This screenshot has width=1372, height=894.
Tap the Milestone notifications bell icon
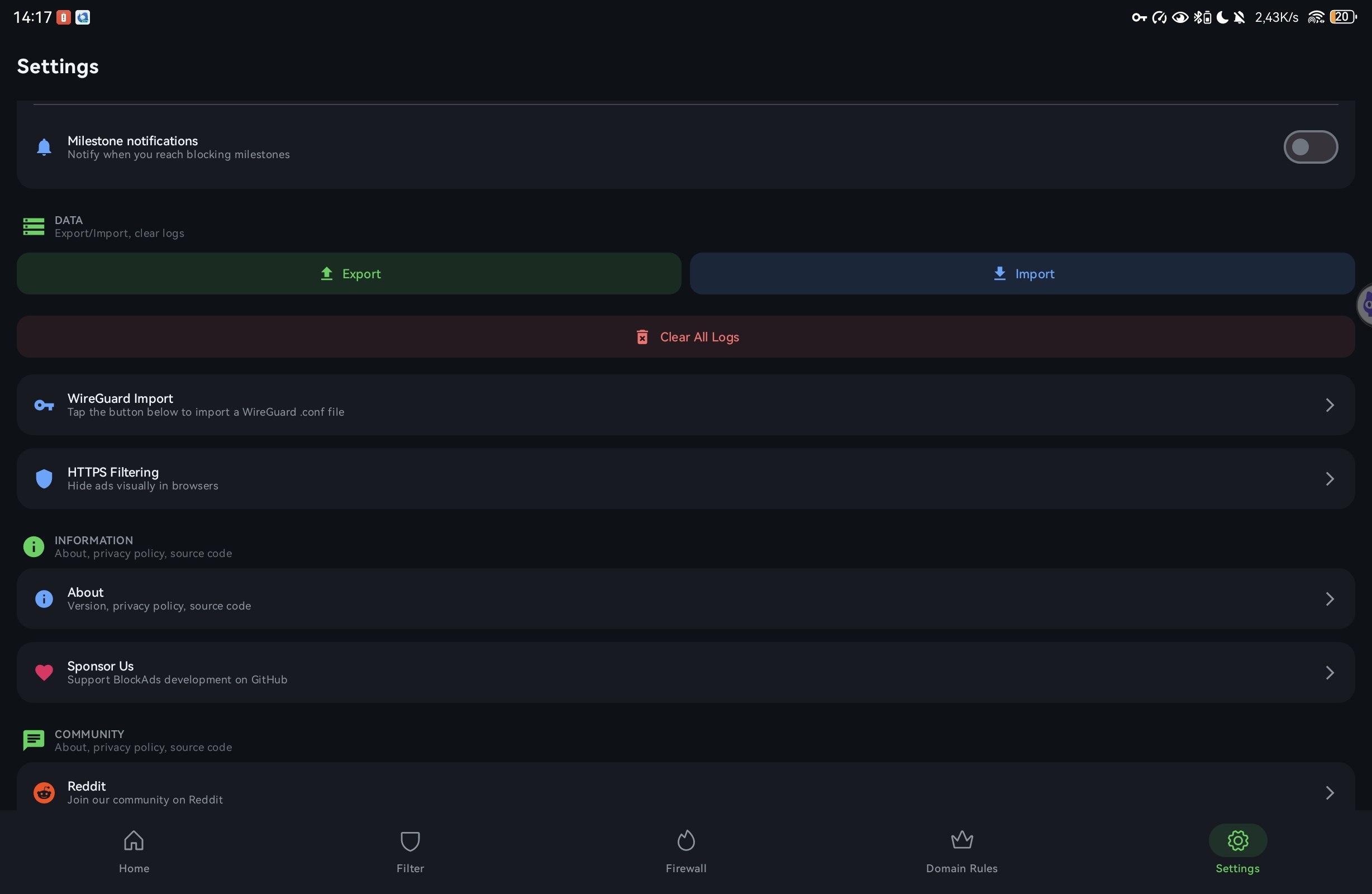pyautogui.click(x=44, y=147)
